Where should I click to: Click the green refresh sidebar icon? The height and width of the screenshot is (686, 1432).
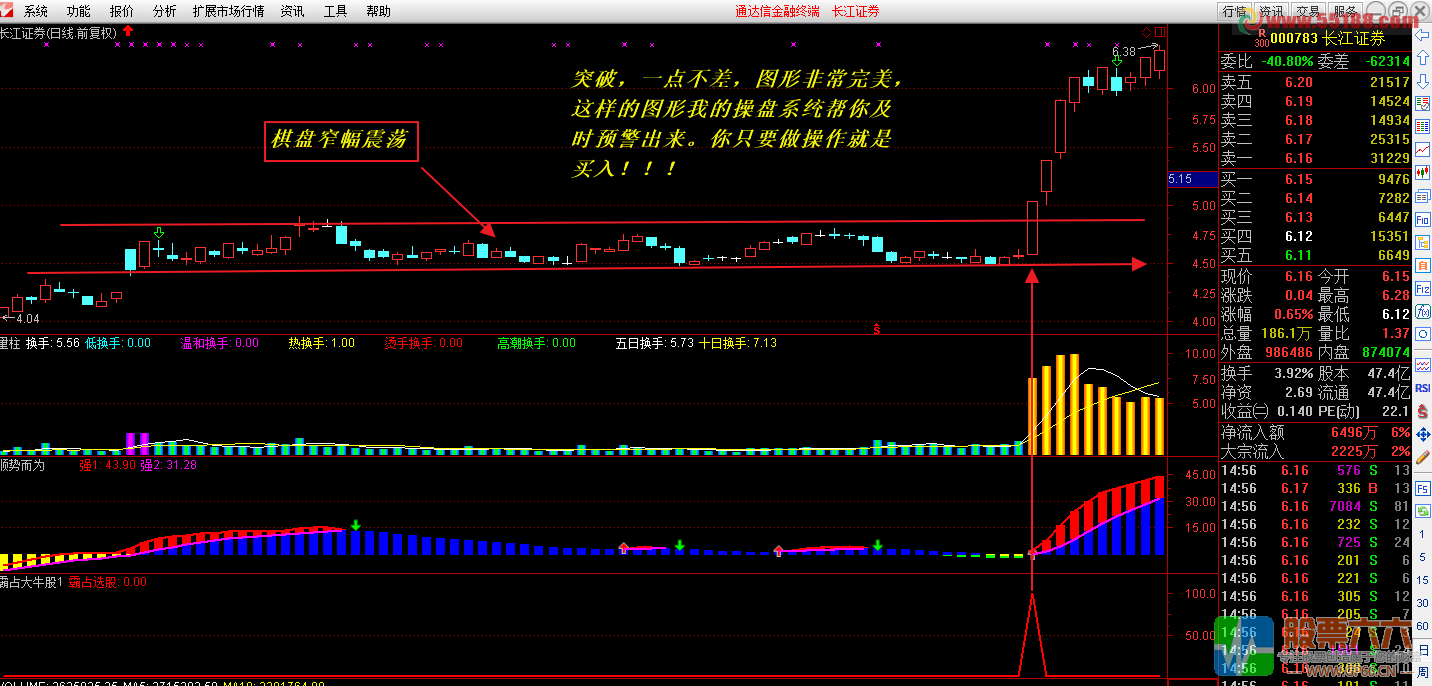(1422, 511)
